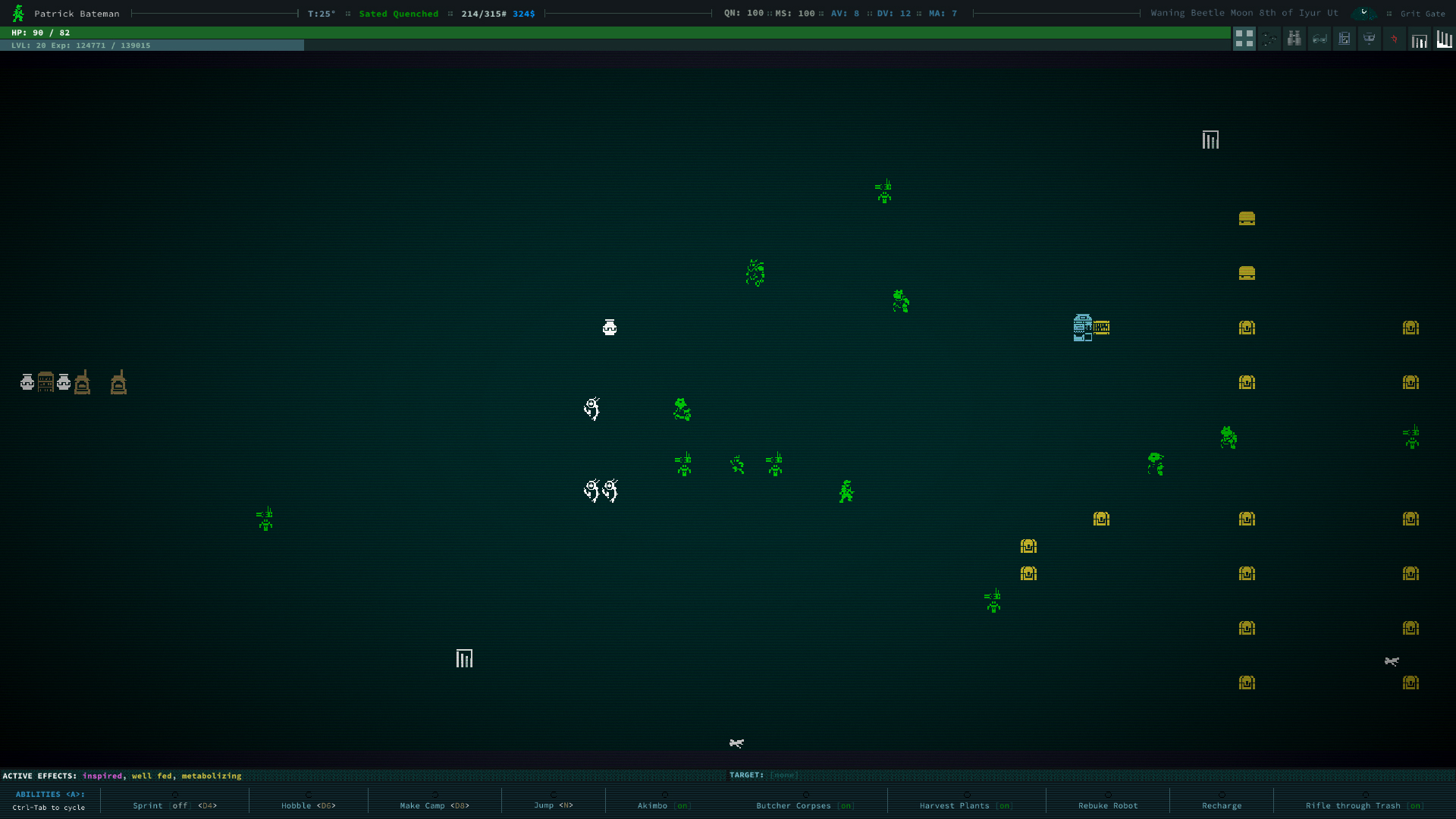Click the binoculars look icon
Image resolution: width=1456 pixels, height=819 pixels.
[x=1294, y=39]
